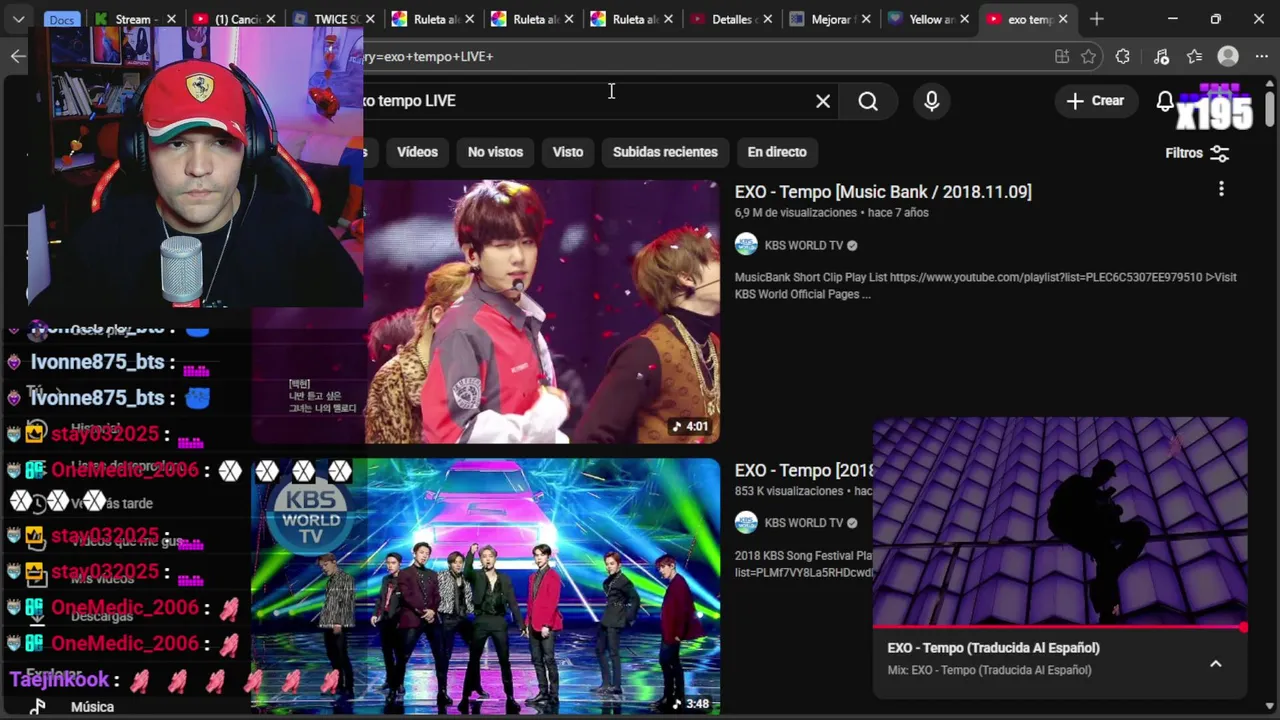
Task: Clear the YouTube search box text
Action: click(823, 101)
